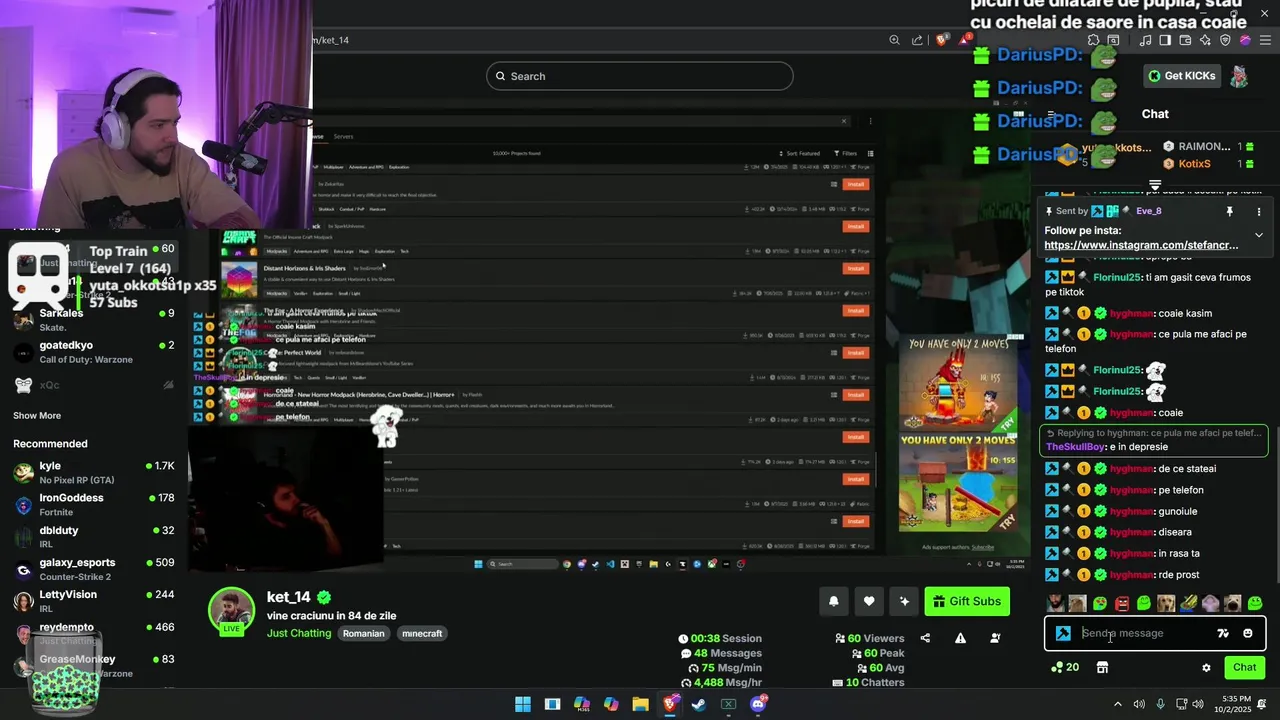Click Brave VPN shield icon in toolbar

pyautogui.click(x=1225, y=40)
